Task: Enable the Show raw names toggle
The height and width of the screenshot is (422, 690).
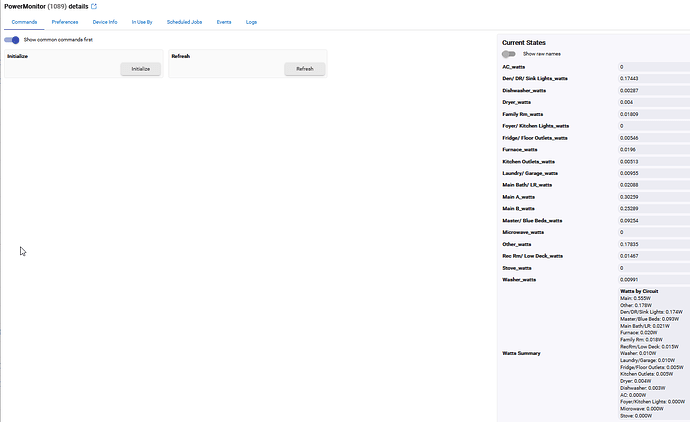Action: click(509, 54)
